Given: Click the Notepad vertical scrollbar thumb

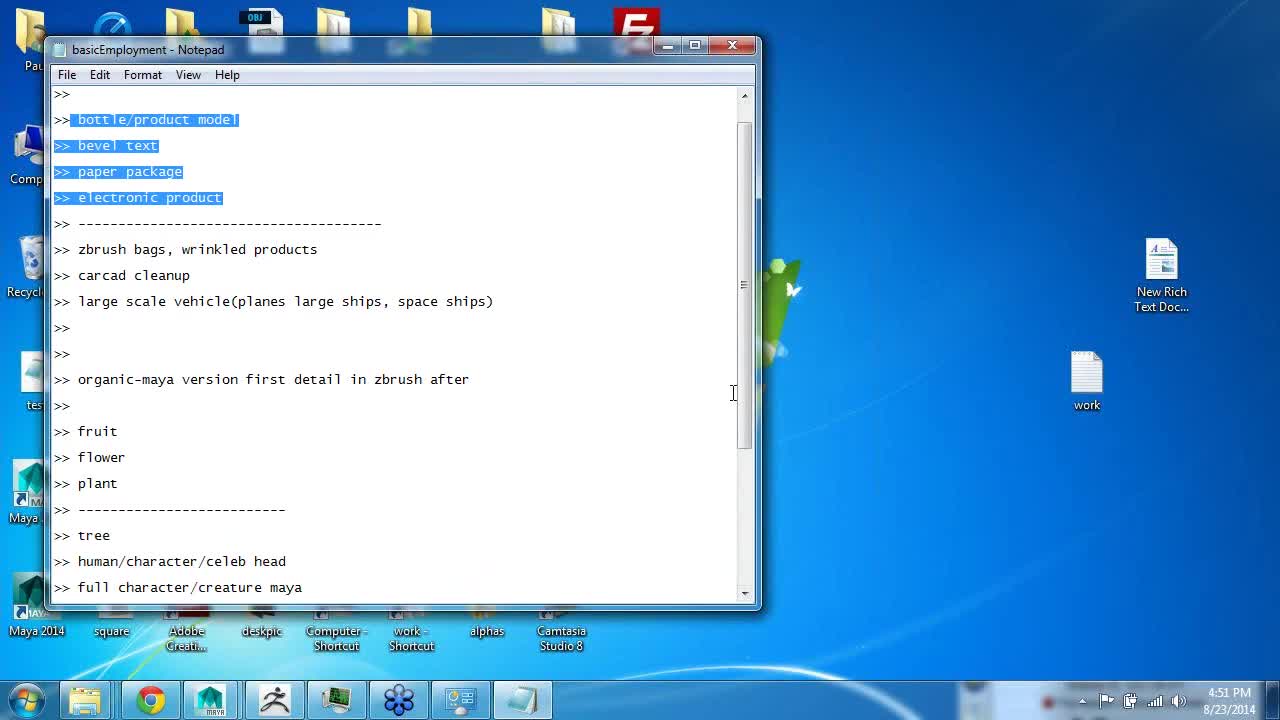Looking at the screenshot, I should tap(744, 285).
